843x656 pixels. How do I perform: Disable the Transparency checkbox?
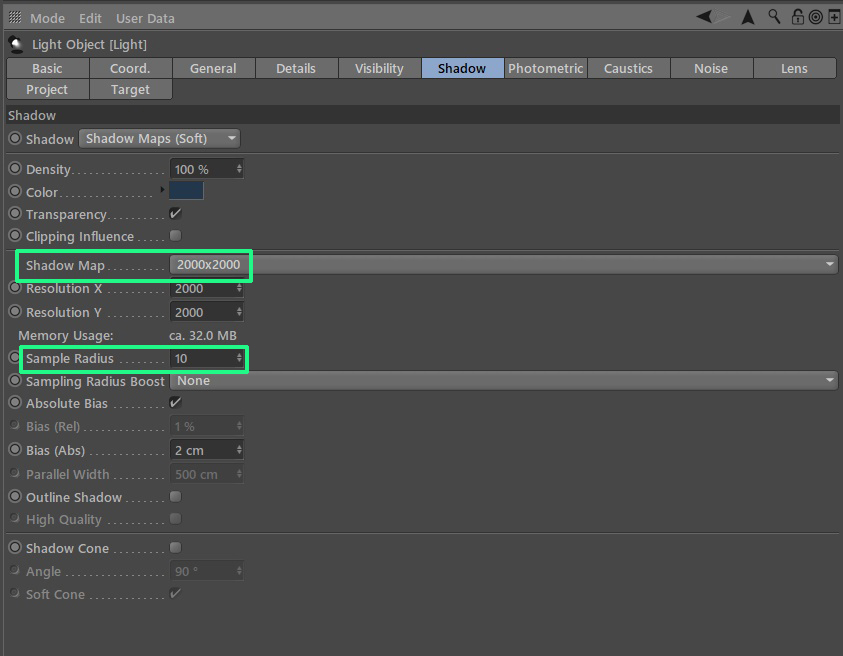(175, 213)
